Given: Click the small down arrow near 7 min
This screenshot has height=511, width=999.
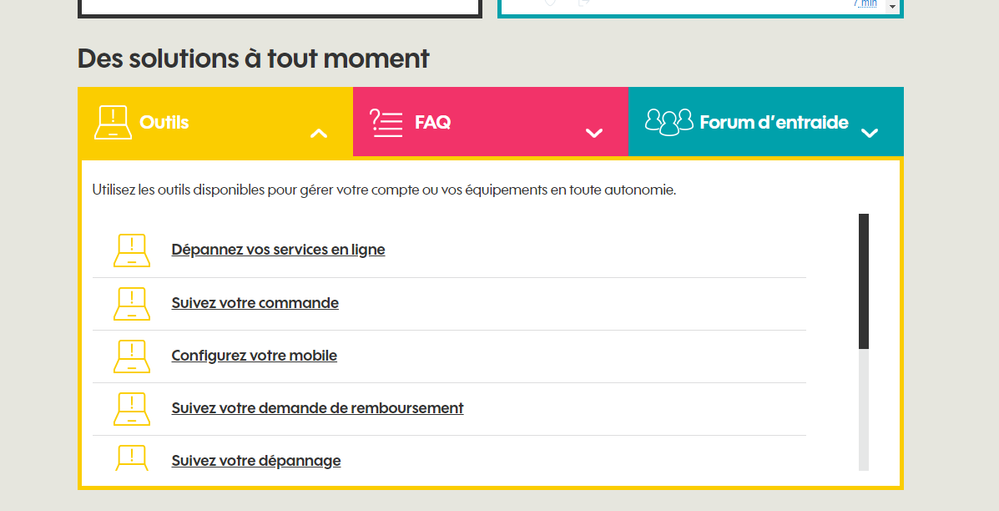Looking at the screenshot, I should coord(892,6).
